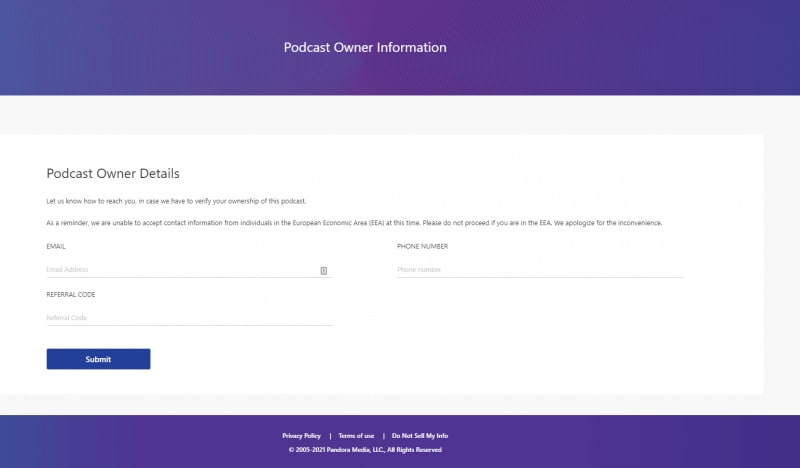Focus the Referral Code input field
Screen dimensions: 800x468
coord(189,317)
